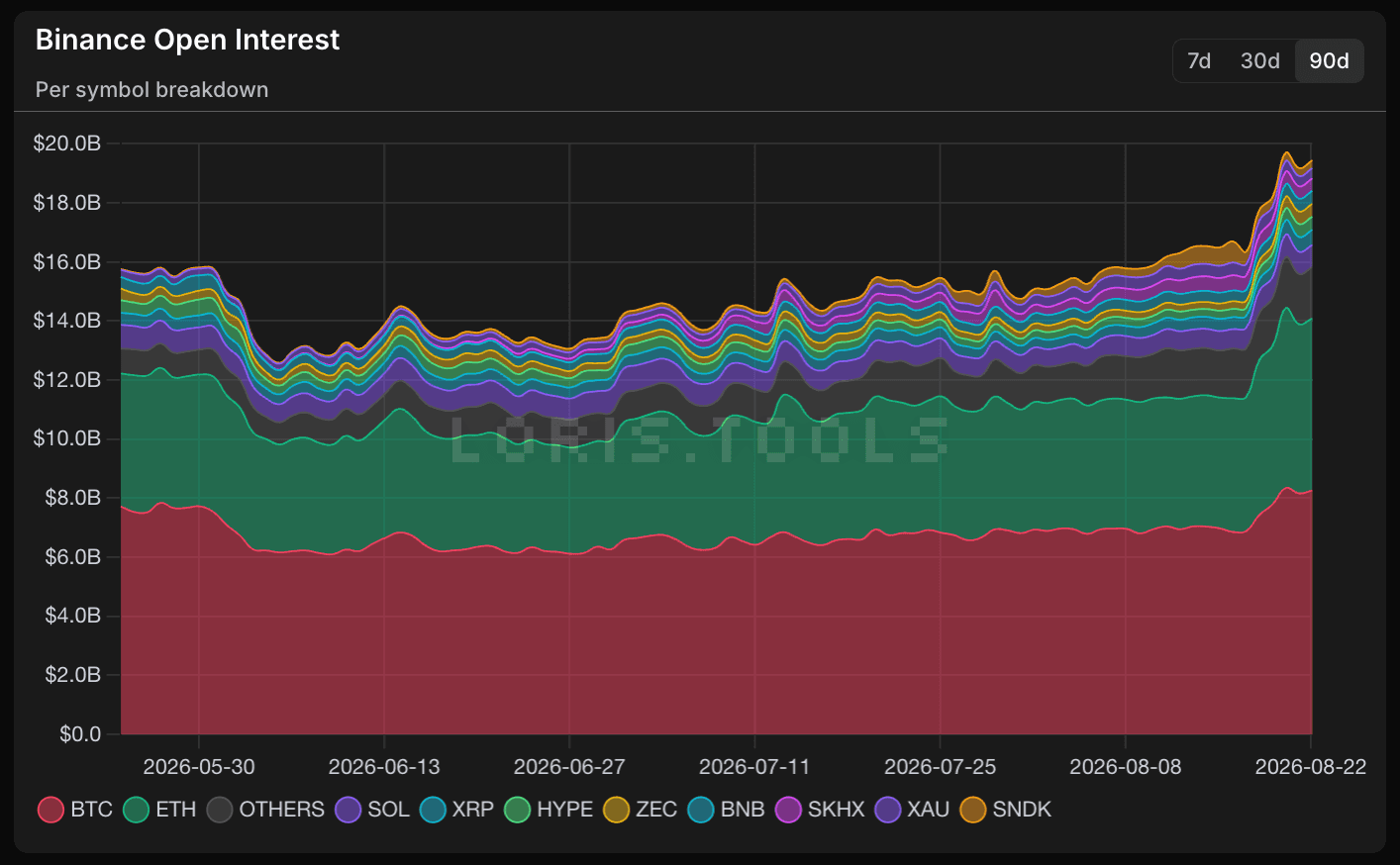
Task: Click the SNDK legend label text
Action: 1022,810
